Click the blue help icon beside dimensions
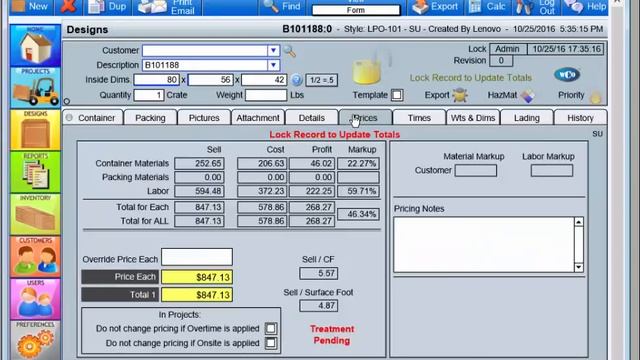The image size is (640, 360). 297,80
